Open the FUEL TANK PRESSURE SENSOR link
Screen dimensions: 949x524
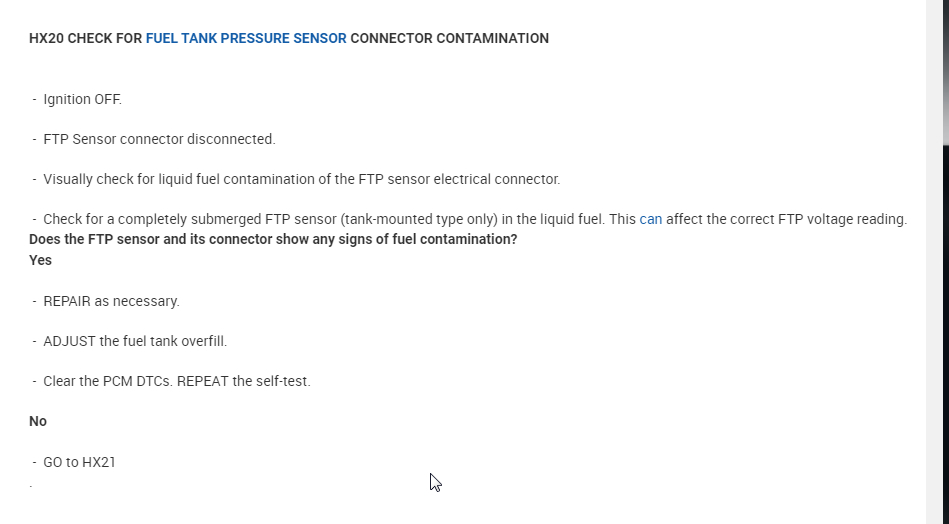pyautogui.click(x=246, y=39)
